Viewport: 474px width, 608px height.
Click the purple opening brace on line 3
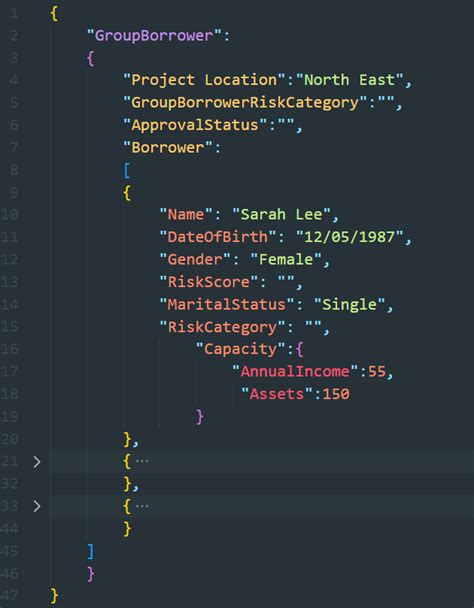90,59
